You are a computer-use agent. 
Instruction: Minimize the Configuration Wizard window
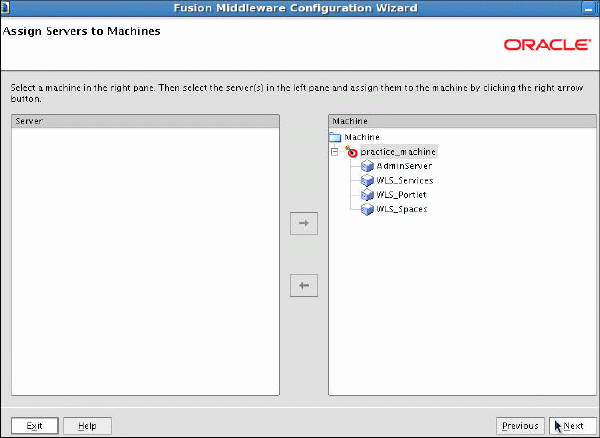589,8
